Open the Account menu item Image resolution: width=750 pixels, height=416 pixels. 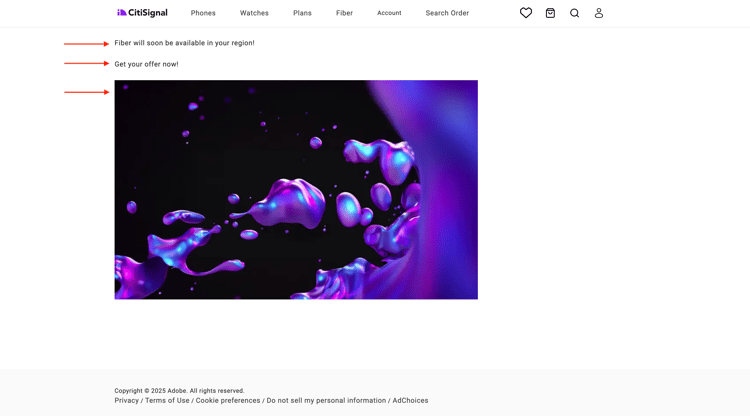point(389,13)
